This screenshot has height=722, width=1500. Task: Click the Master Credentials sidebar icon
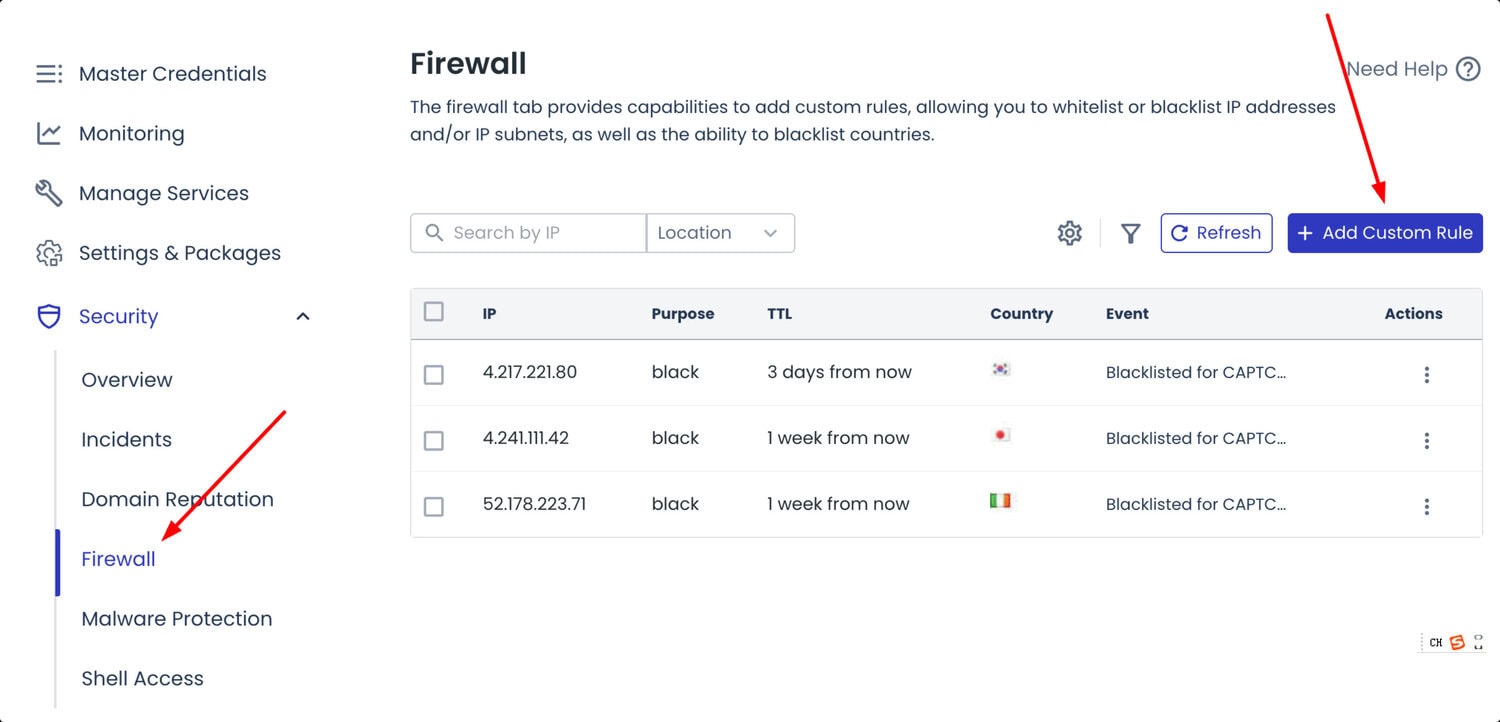pyautogui.click(x=47, y=72)
